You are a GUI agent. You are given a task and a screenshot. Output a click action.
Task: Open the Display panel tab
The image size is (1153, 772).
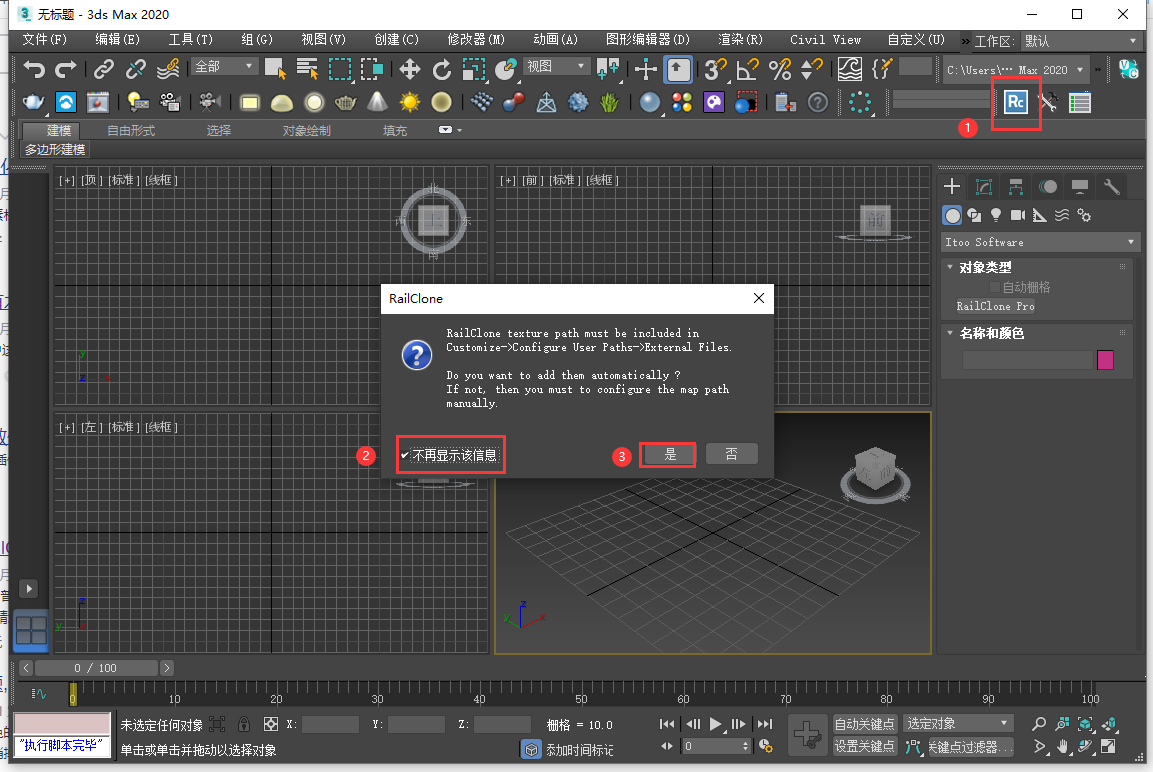(1079, 187)
